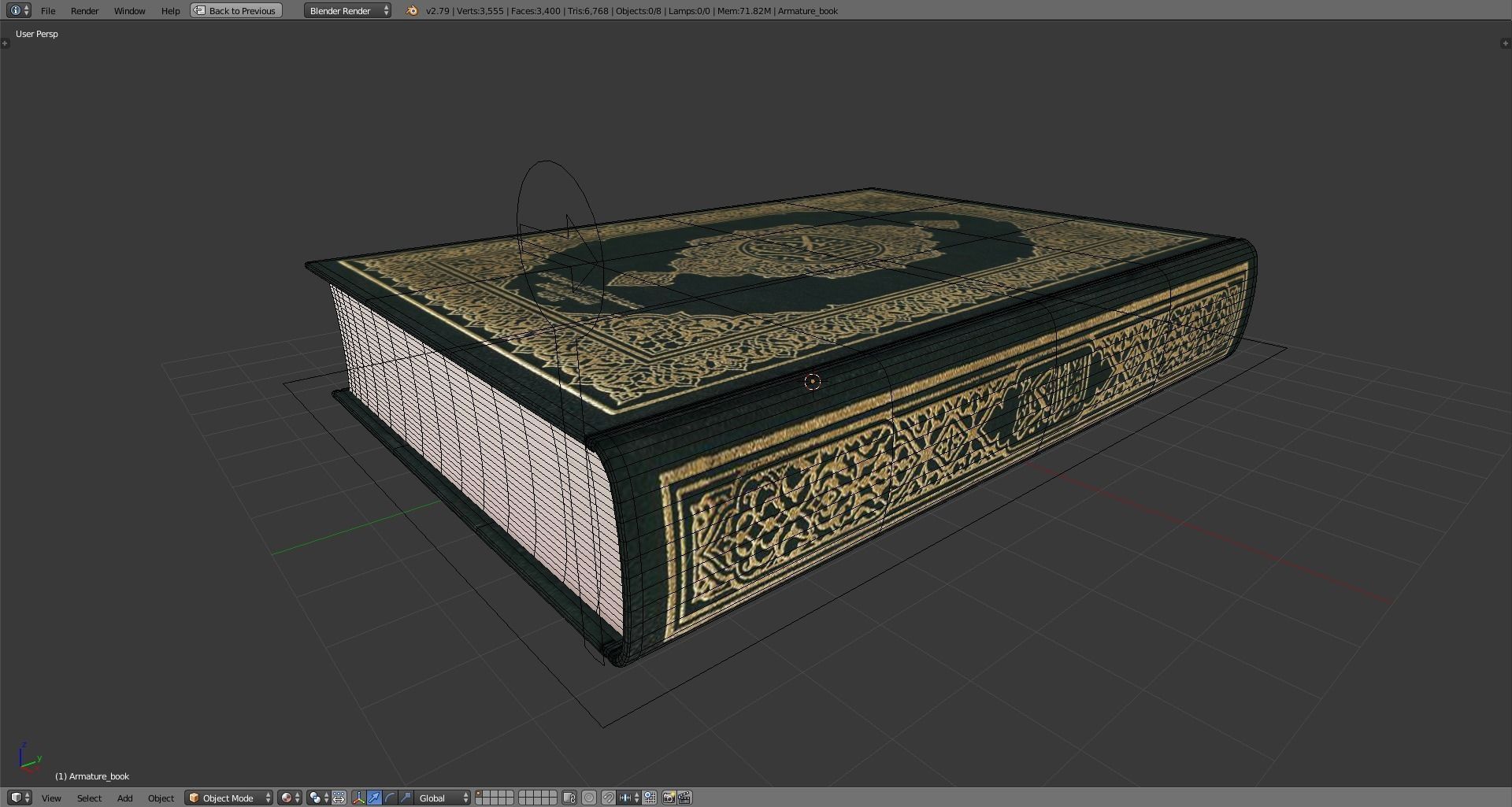Toggle the 3D manipulator widget
This screenshot has width=1512, height=807.
[x=359, y=798]
